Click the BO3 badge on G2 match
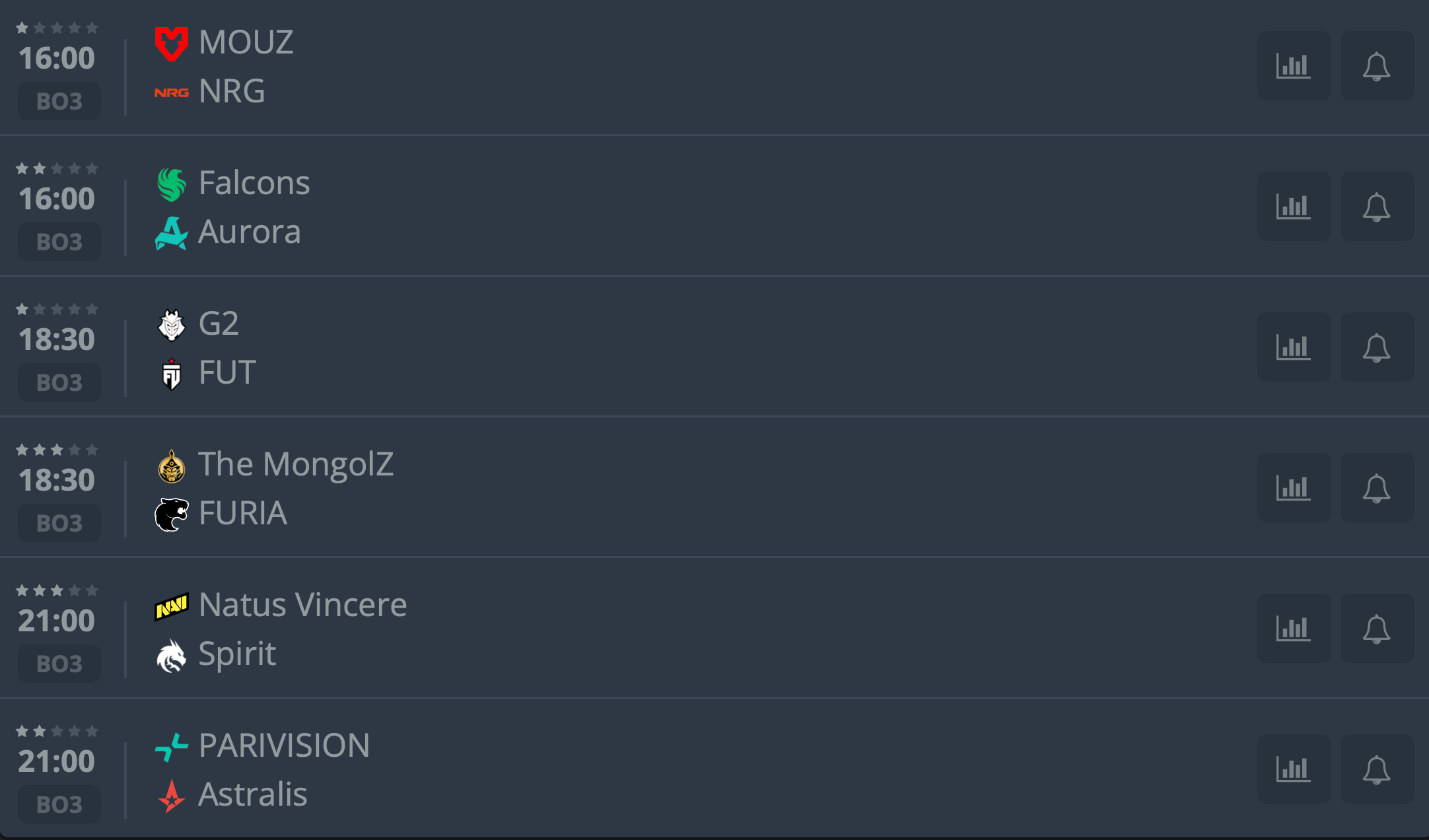This screenshot has width=1429, height=840. (59, 382)
